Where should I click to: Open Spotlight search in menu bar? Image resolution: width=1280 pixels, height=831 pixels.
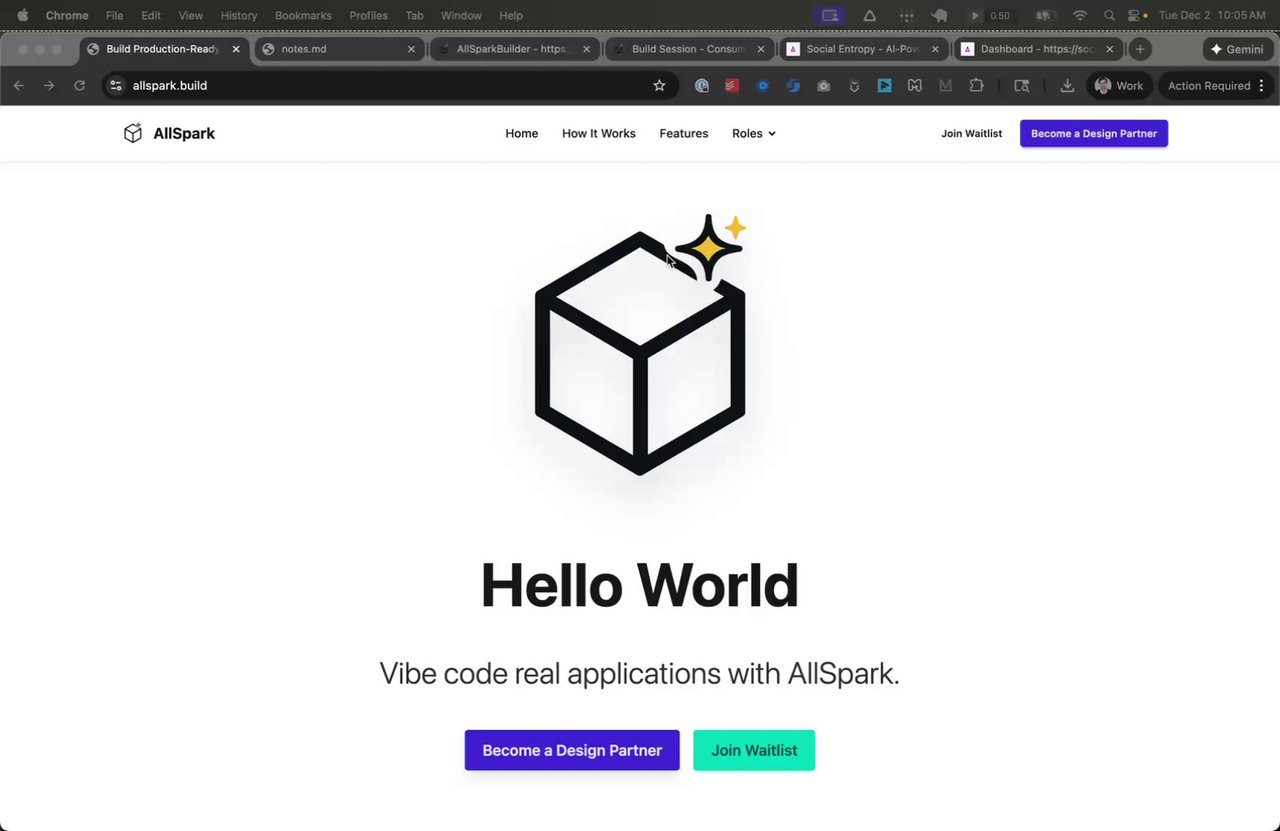point(1109,15)
